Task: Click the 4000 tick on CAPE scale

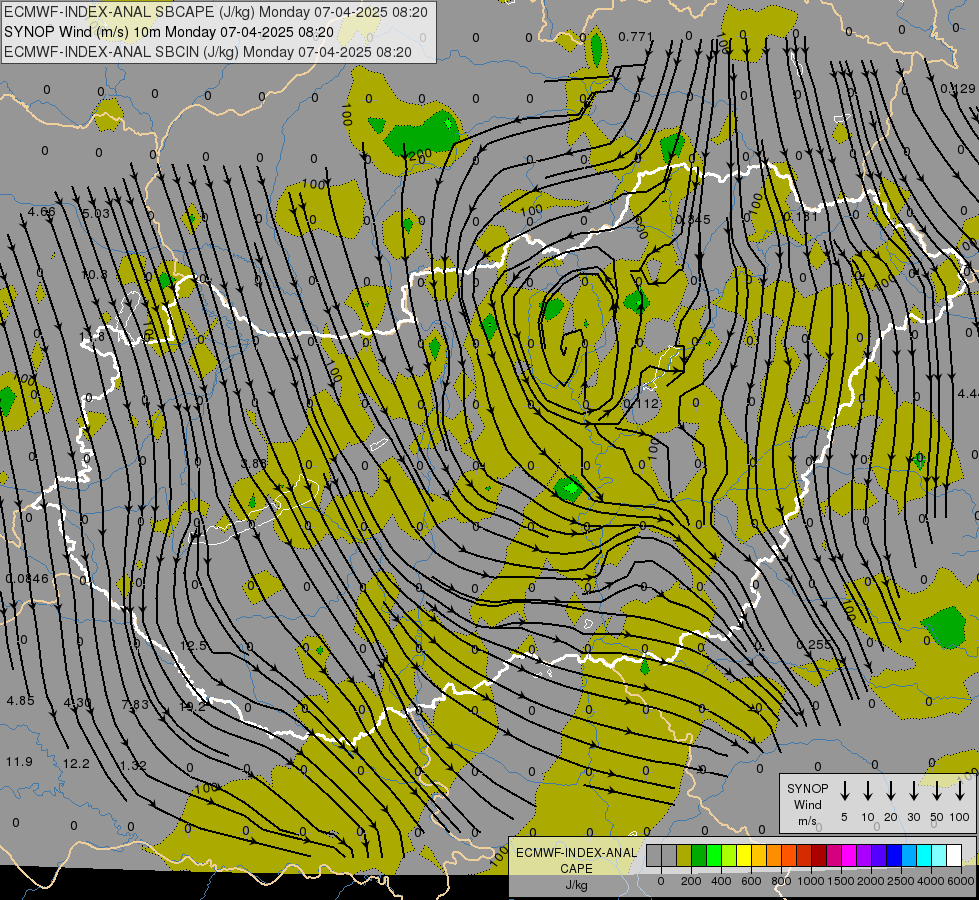Action: (x=931, y=881)
